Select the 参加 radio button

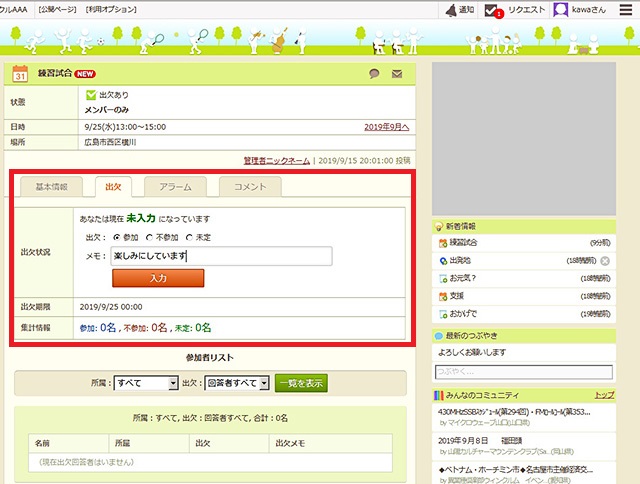115,237
